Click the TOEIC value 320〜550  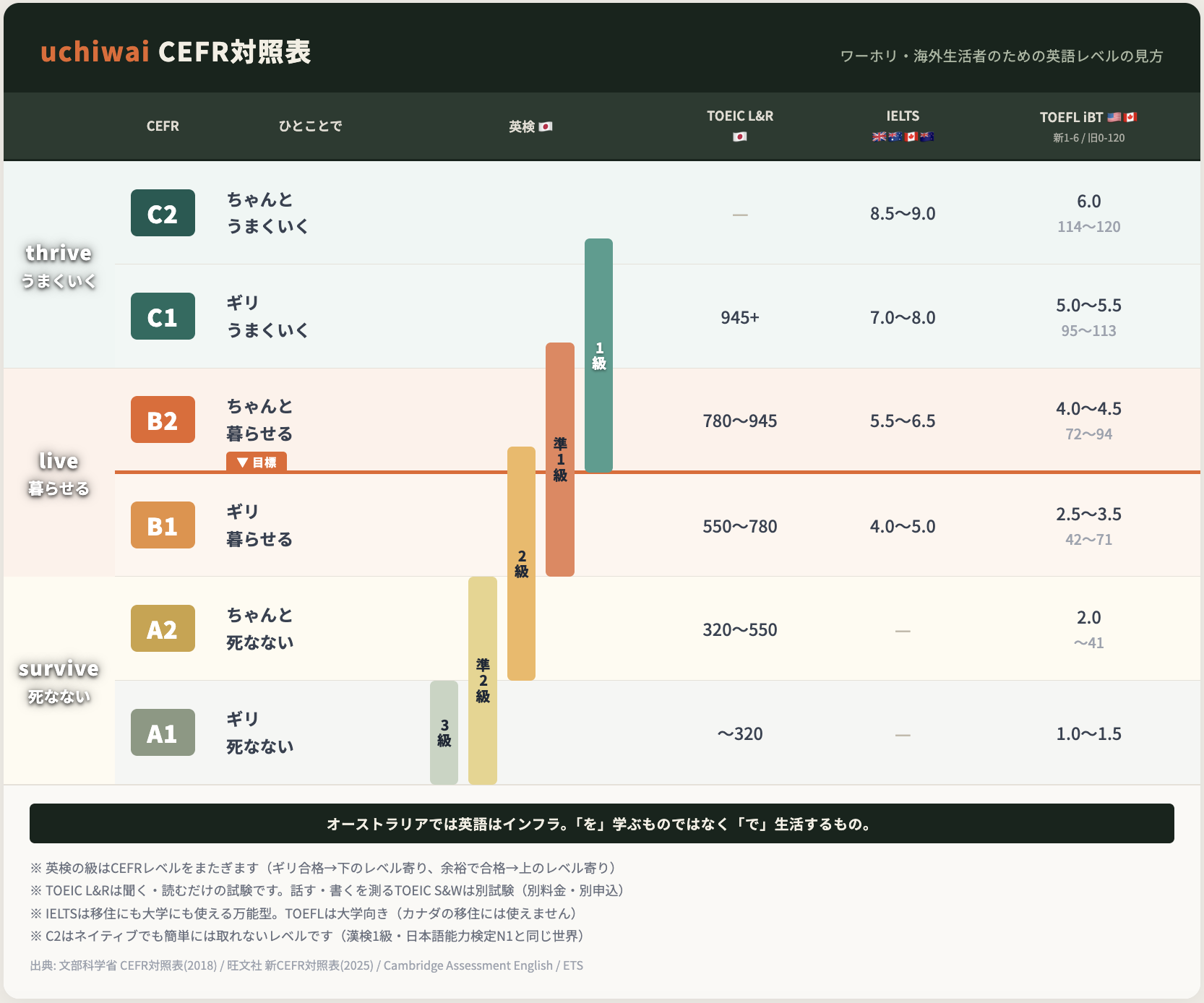pyautogui.click(x=740, y=630)
